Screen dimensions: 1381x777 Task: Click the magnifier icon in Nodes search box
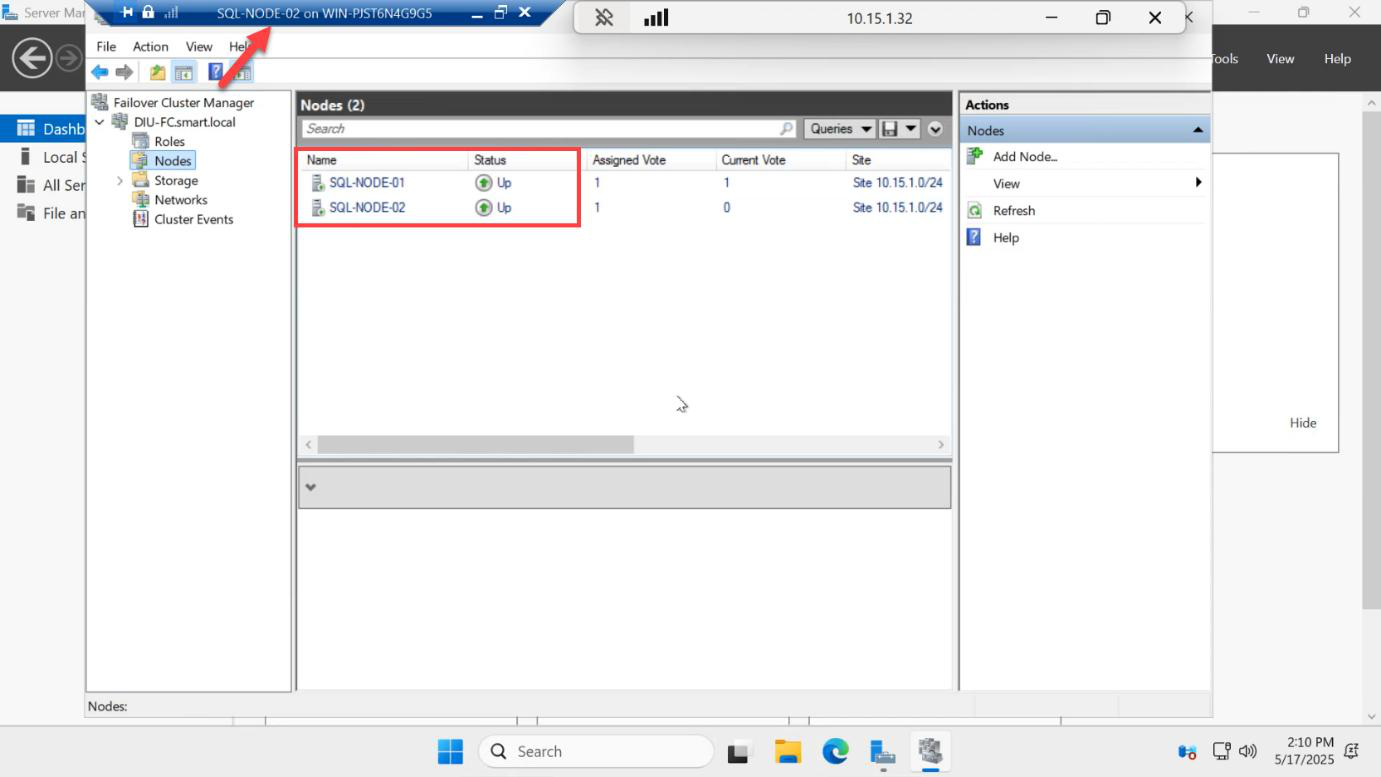pos(786,129)
